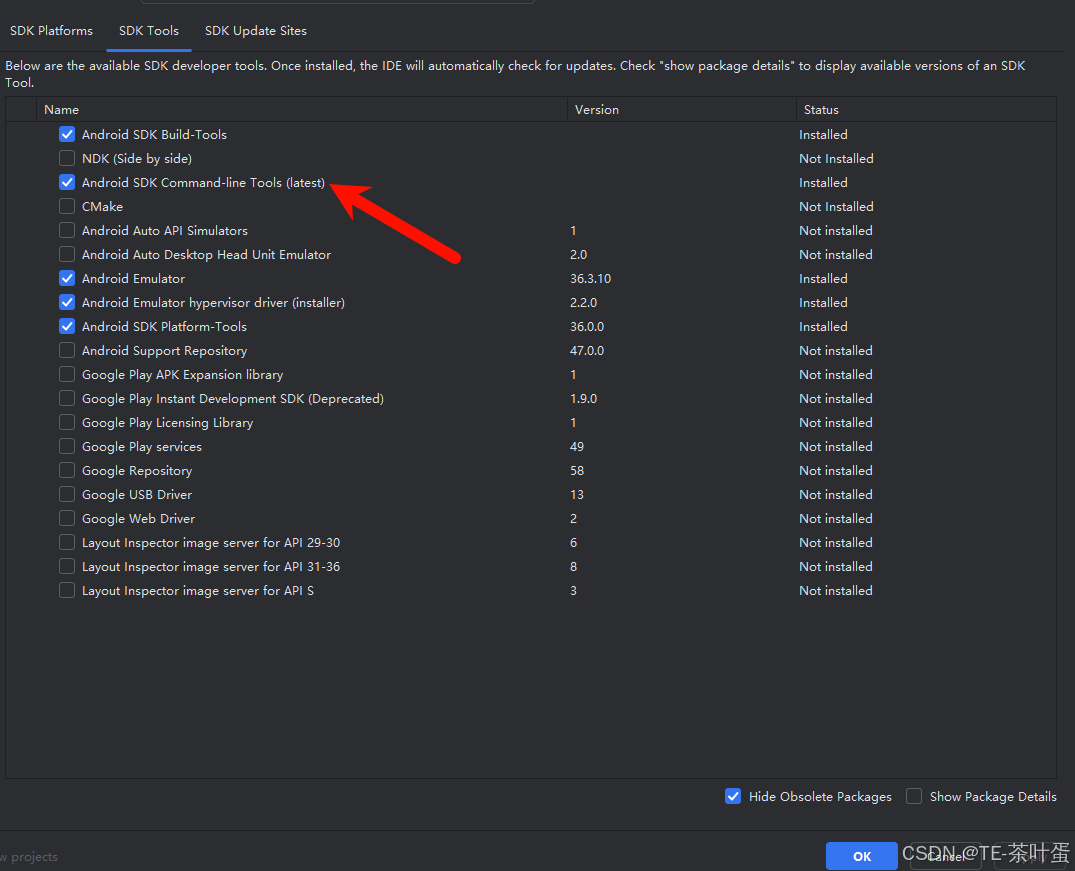Image resolution: width=1075 pixels, height=871 pixels.
Task: Select Android Emulator hypervisor driver (installer) label
Action: point(213,302)
